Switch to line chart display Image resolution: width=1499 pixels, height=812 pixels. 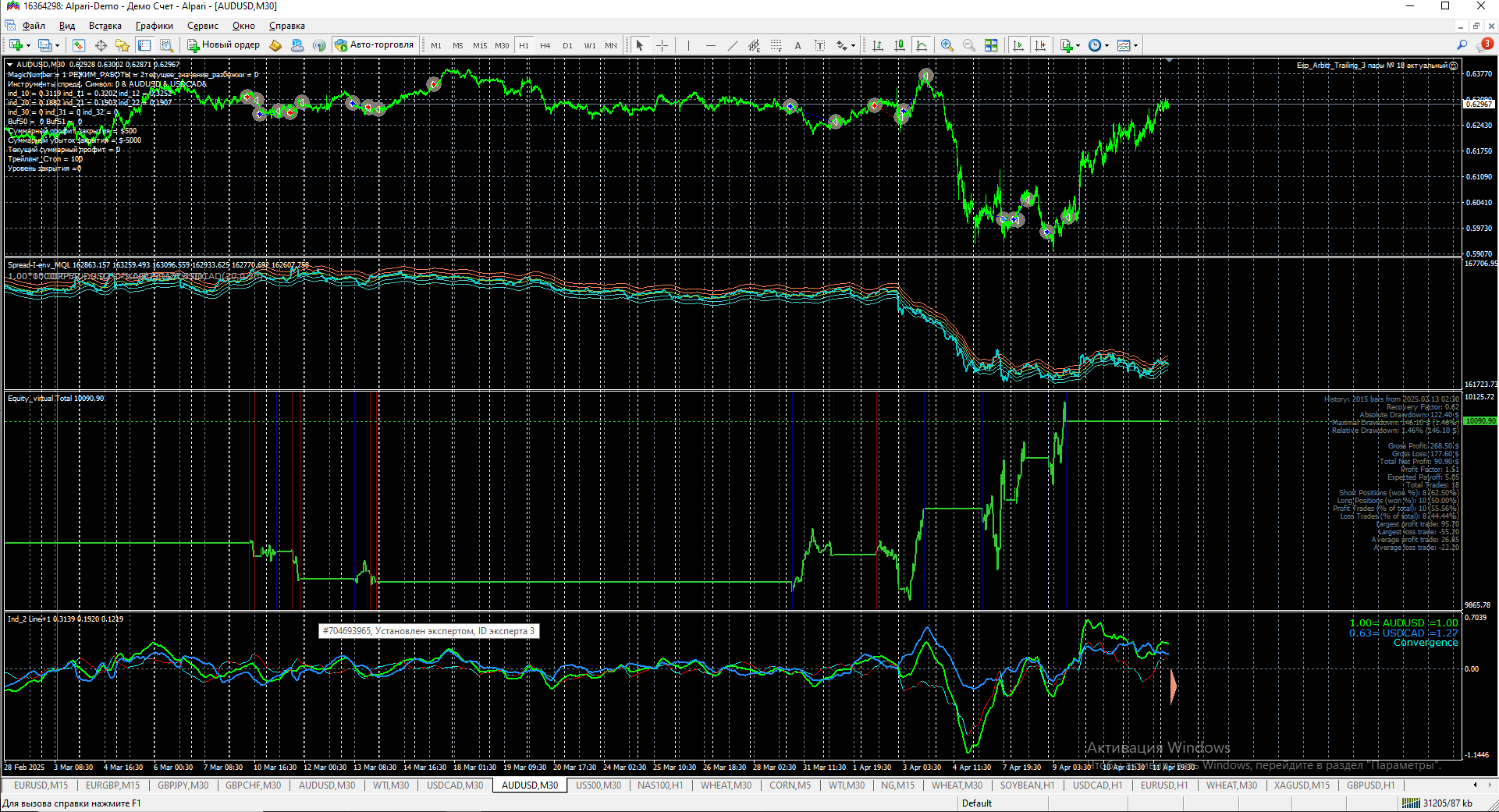coord(922,45)
